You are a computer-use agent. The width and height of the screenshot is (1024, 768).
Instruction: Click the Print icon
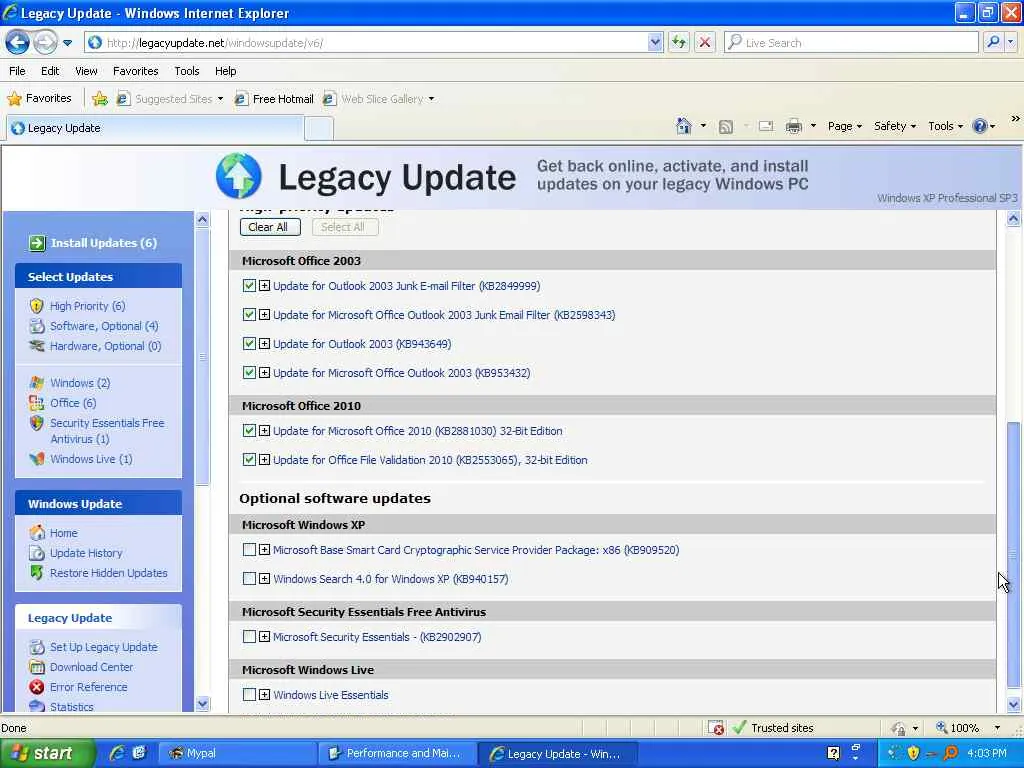coord(793,126)
